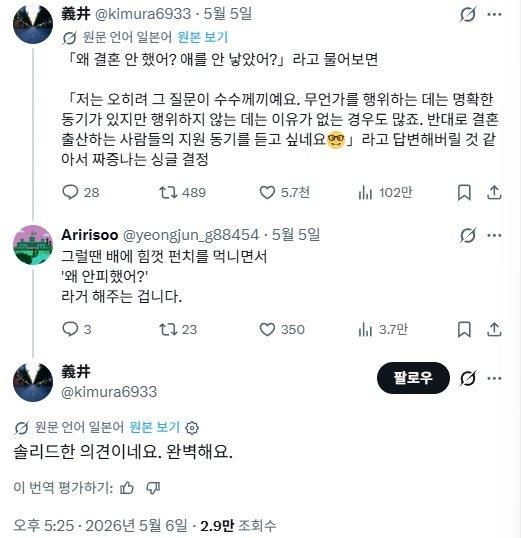Open three-dot menu on Aririsoo's reply
The width and height of the screenshot is (521, 538).
click(494, 235)
